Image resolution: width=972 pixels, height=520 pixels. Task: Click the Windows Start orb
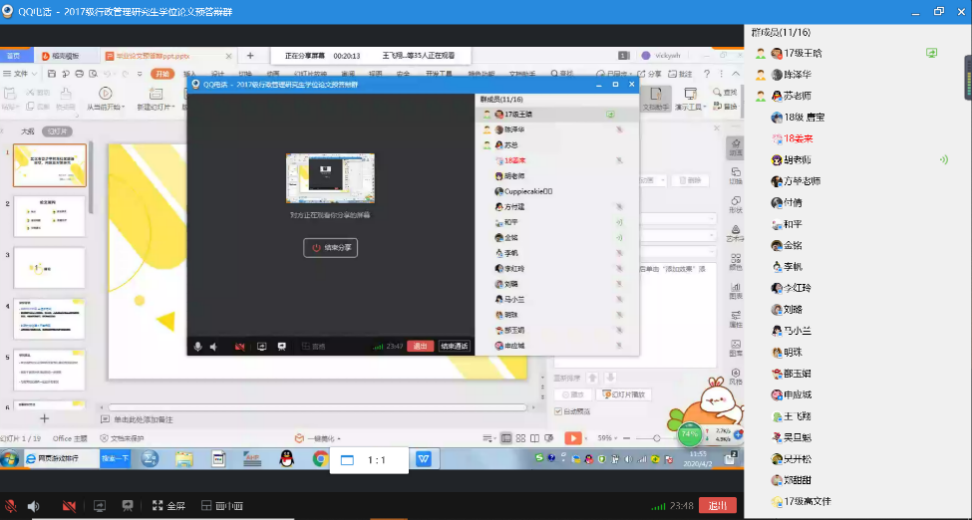point(9,459)
